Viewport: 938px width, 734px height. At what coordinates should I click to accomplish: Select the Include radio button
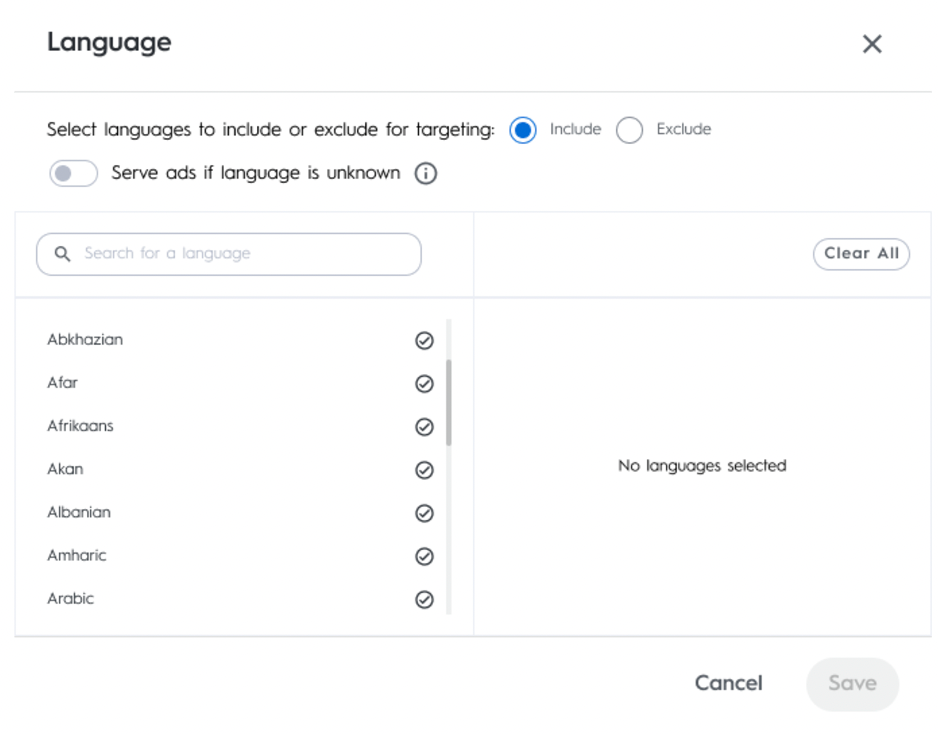click(523, 130)
